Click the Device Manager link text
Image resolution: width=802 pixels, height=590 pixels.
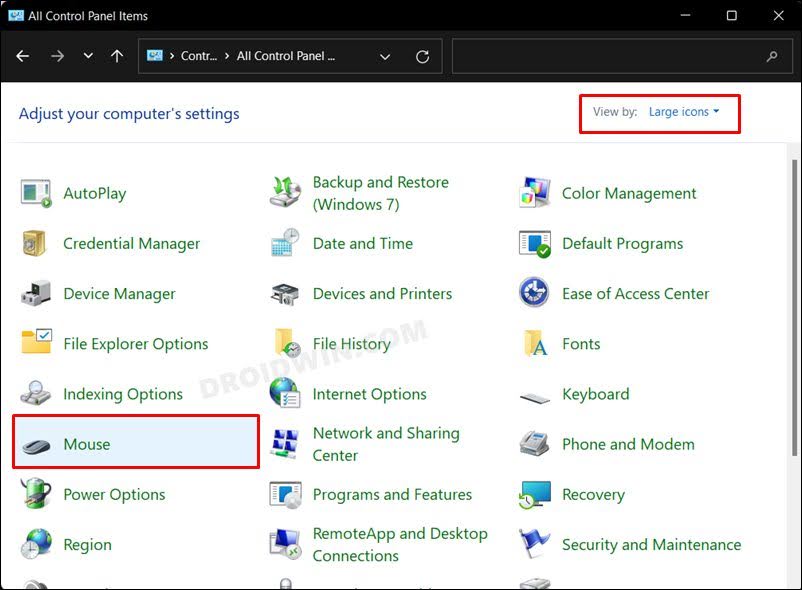[x=119, y=294]
